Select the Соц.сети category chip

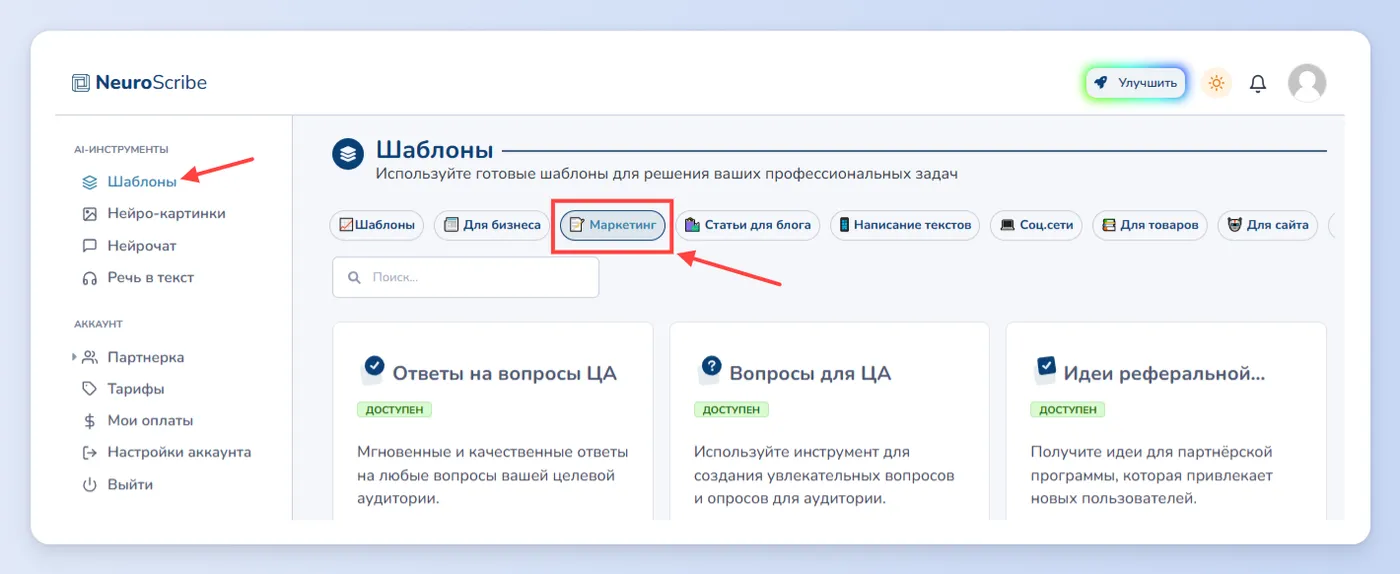point(1036,225)
